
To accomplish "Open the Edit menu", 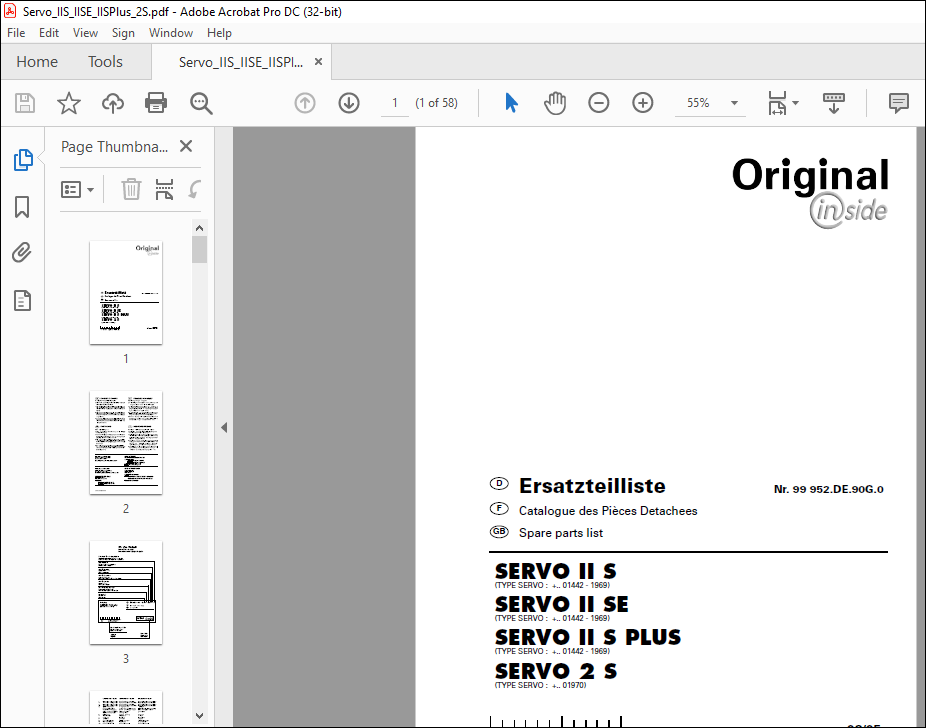I will tap(48, 33).
